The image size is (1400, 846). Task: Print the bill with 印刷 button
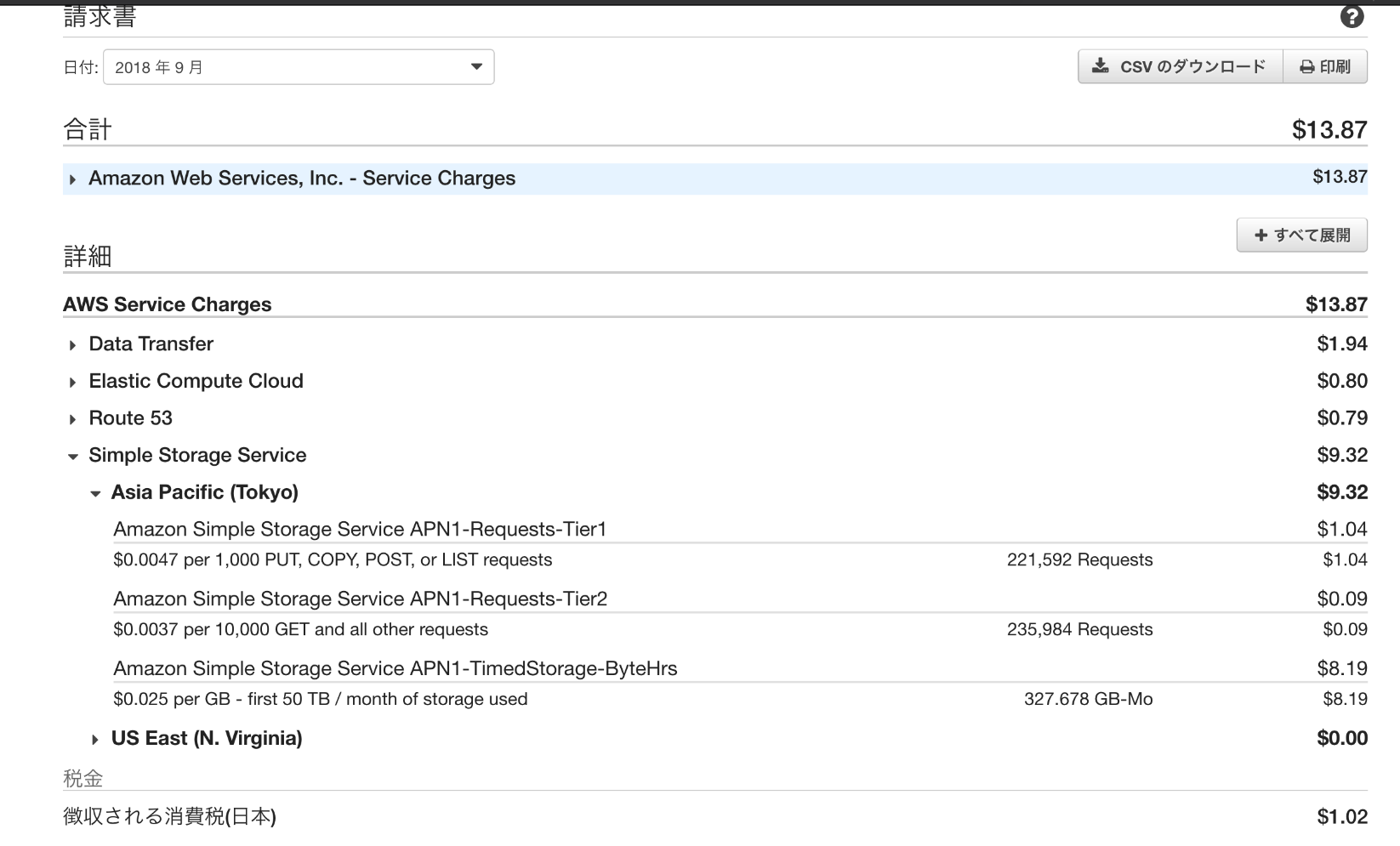point(1325,66)
